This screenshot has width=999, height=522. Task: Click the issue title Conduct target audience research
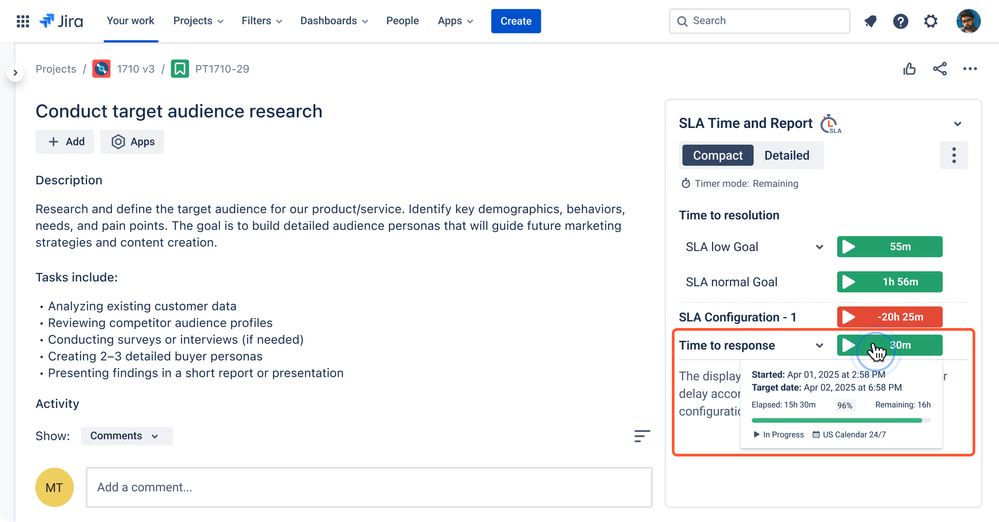coord(179,111)
